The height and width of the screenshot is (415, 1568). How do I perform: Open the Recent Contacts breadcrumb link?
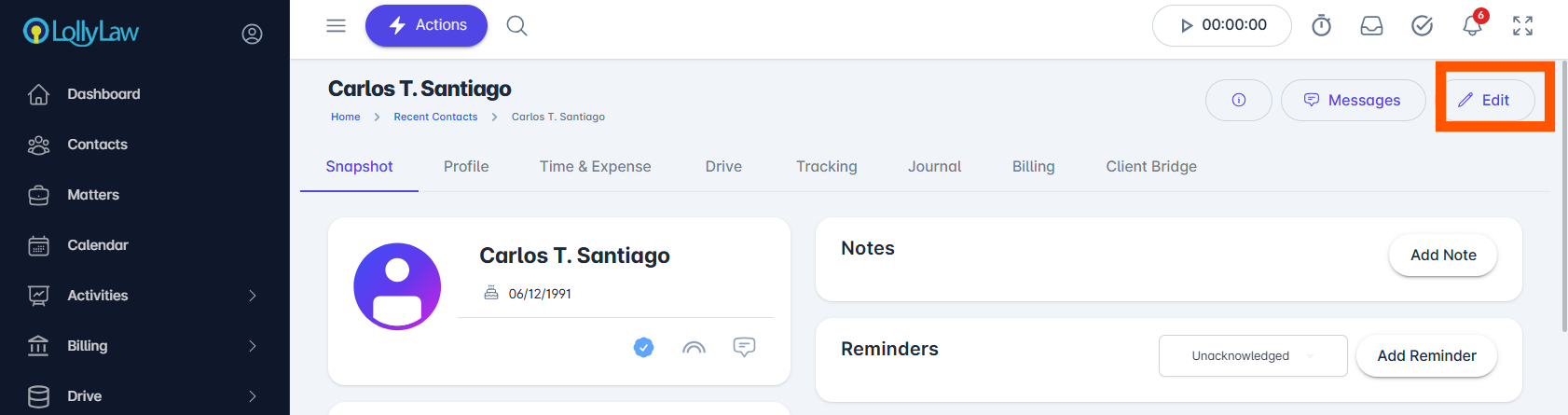click(435, 117)
